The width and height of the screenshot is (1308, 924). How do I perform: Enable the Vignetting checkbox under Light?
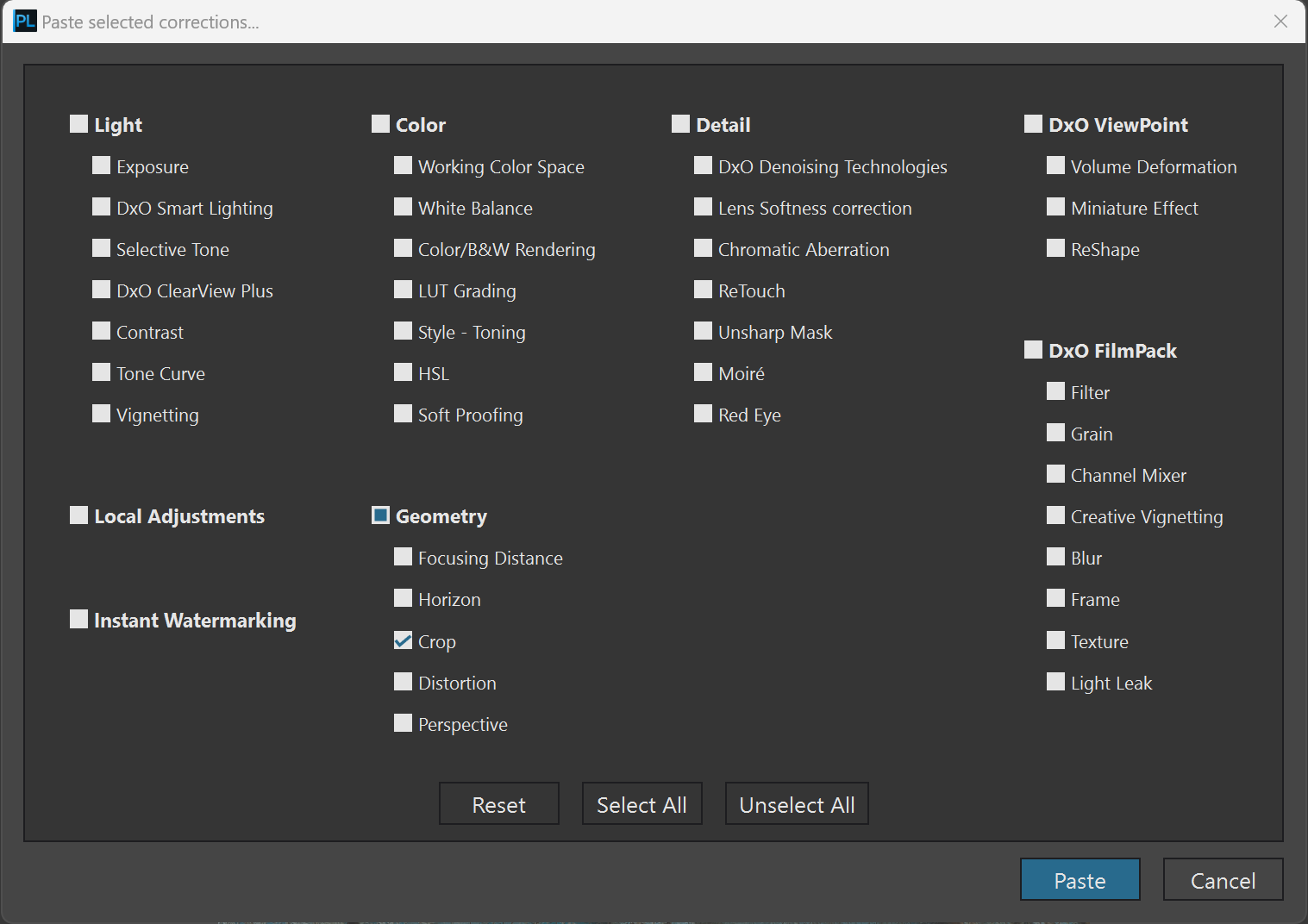(x=101, y=414)
